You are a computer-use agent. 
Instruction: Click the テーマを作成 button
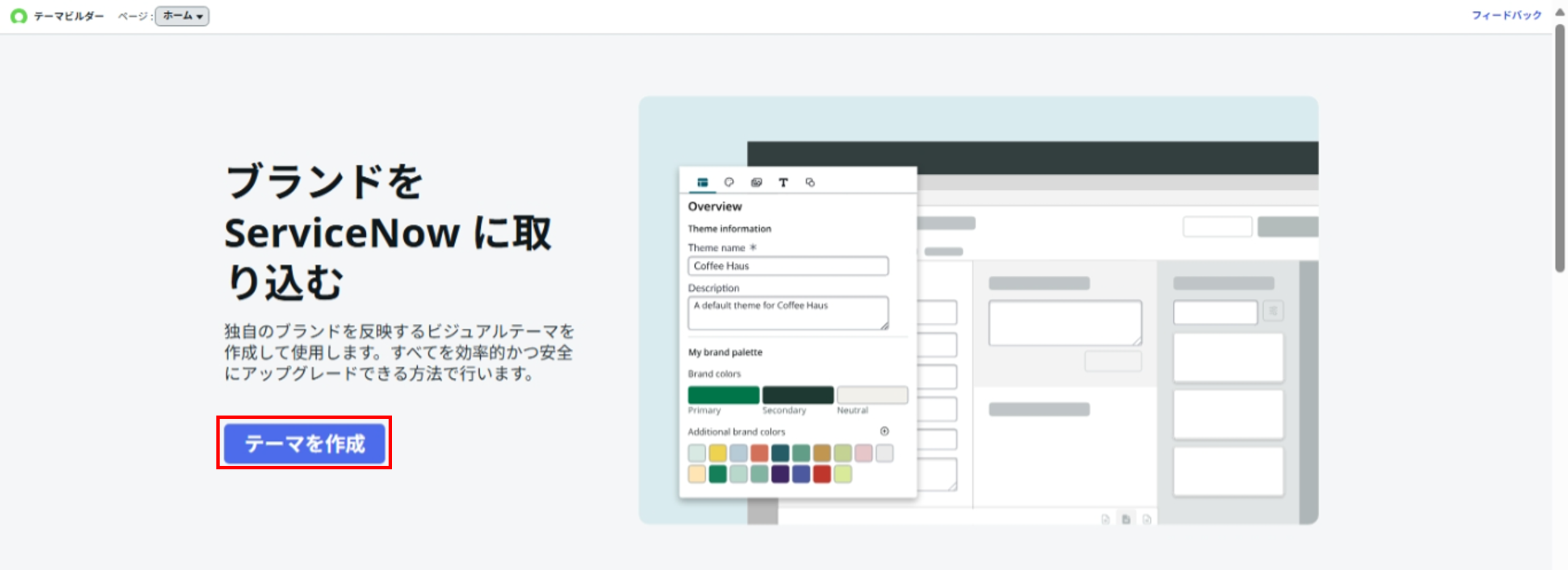[x=304, y=443]
